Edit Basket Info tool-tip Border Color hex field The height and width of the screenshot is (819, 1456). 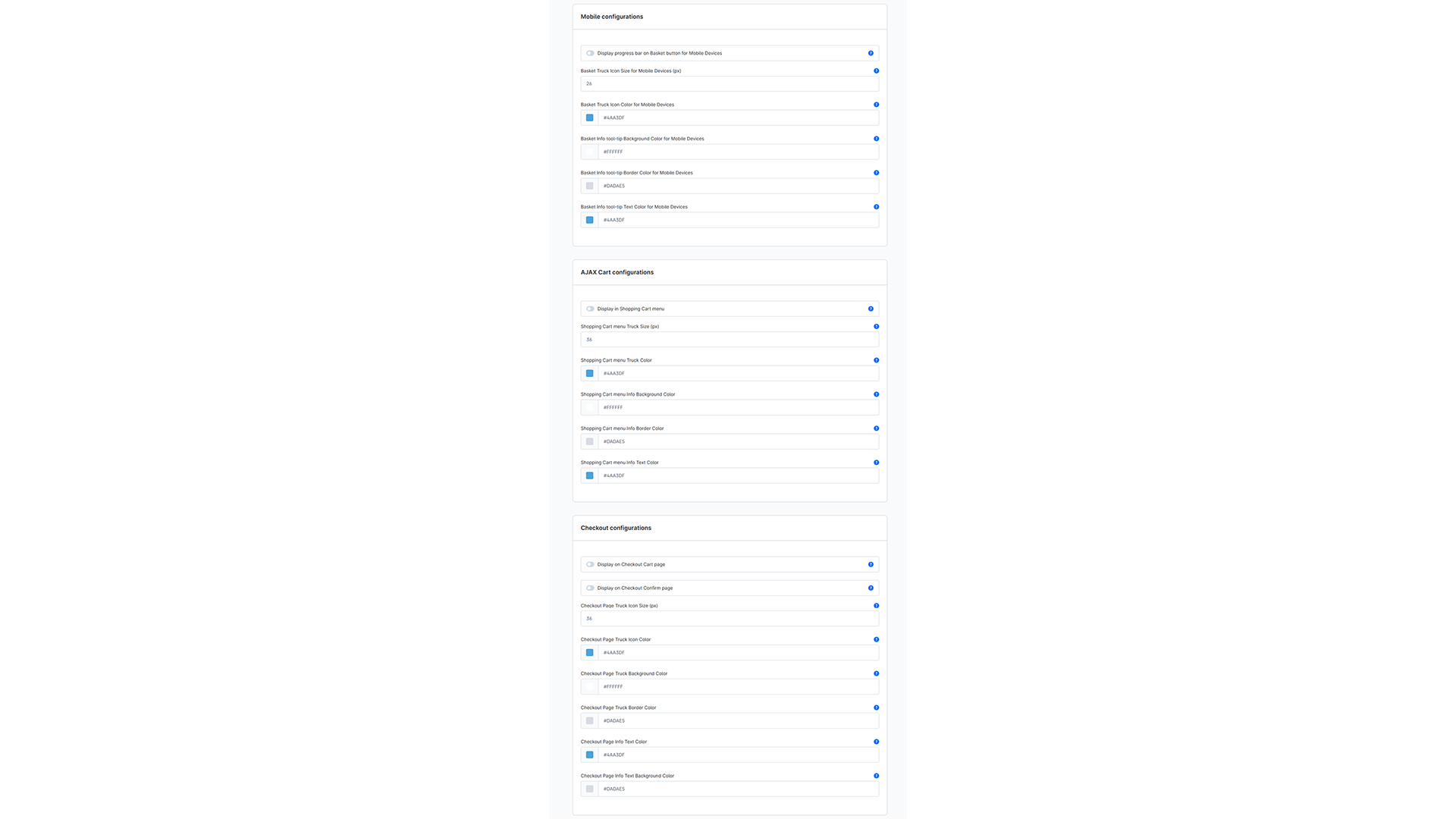(738, 186)
